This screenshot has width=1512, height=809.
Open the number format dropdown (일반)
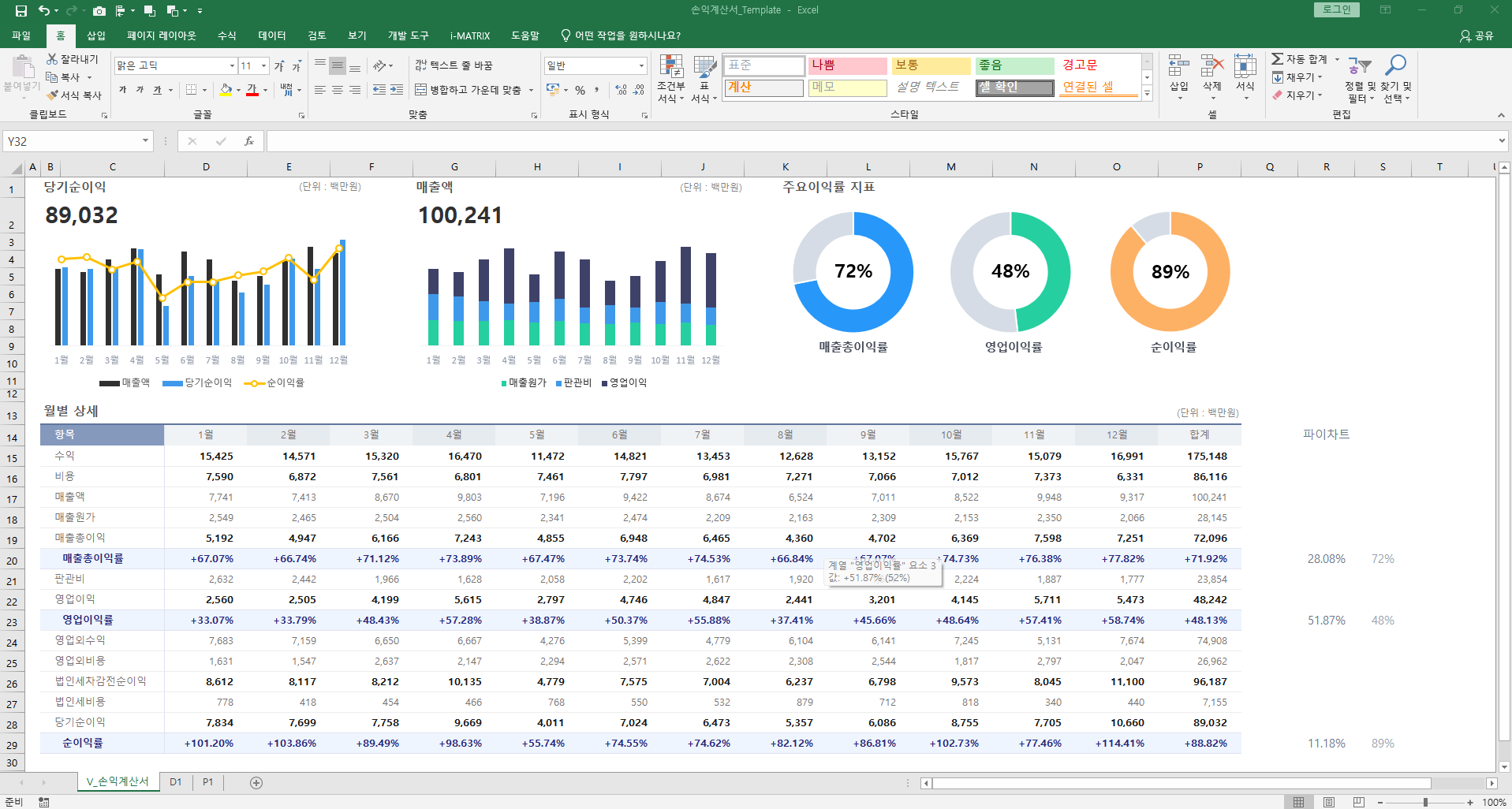pos(641,66)
